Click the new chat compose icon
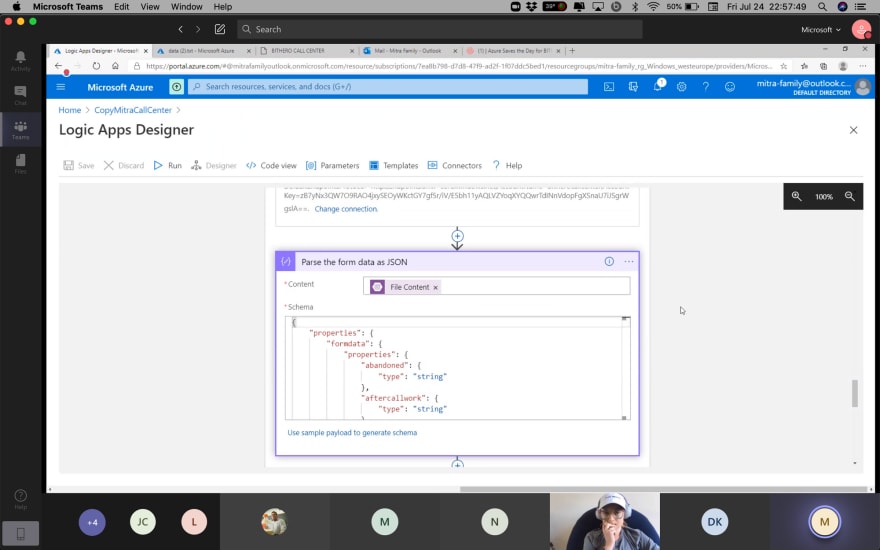Viewport: 880px width, 550px height. pos(220,29)
